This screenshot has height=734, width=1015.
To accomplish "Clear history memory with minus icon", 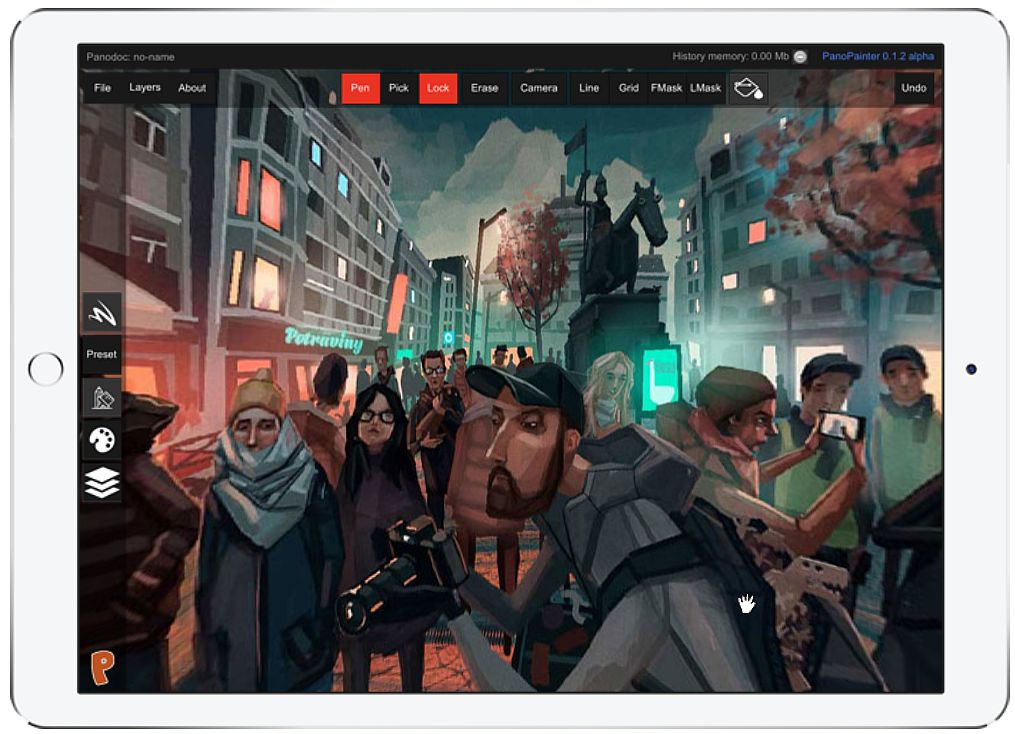I will click(x=800, y=57).
